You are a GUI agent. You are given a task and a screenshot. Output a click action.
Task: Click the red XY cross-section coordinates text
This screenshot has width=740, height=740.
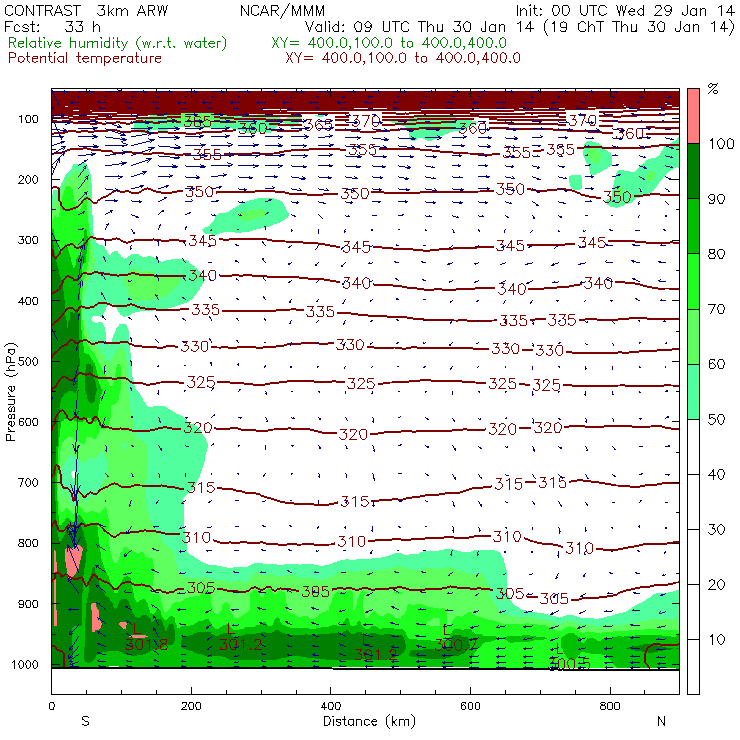(x=403, y=58)
